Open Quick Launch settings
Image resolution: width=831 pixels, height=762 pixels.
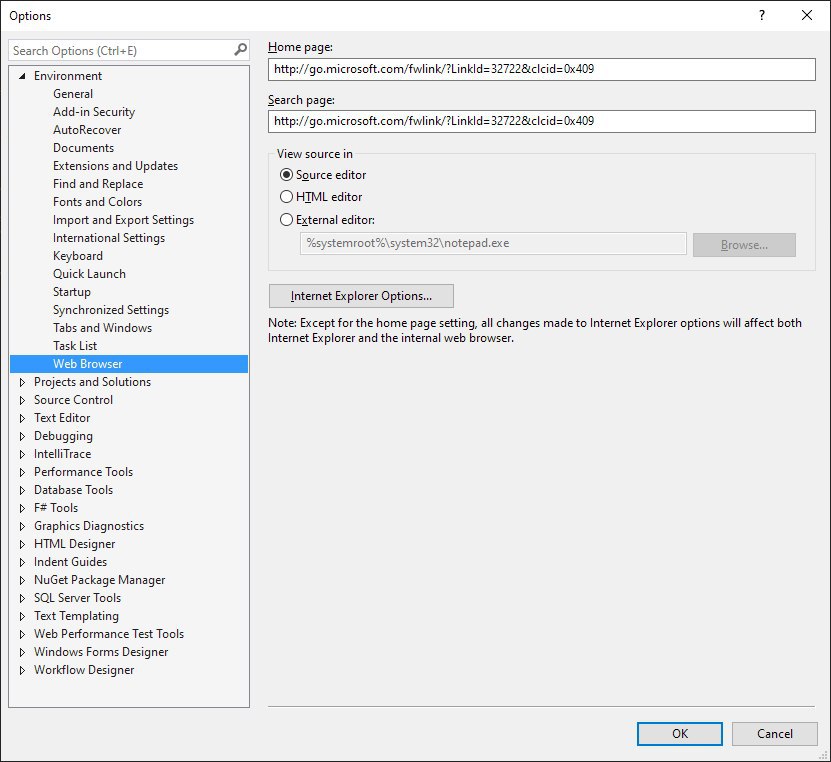tap(89, 274)
